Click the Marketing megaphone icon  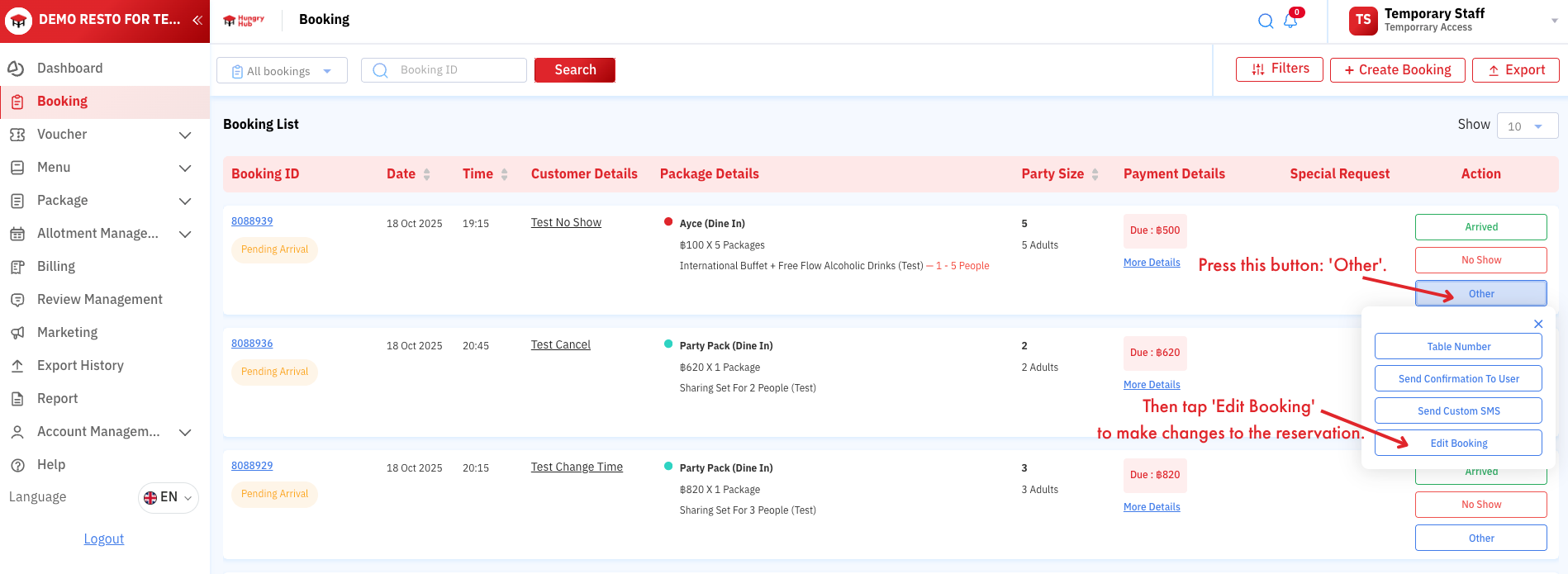17,333
